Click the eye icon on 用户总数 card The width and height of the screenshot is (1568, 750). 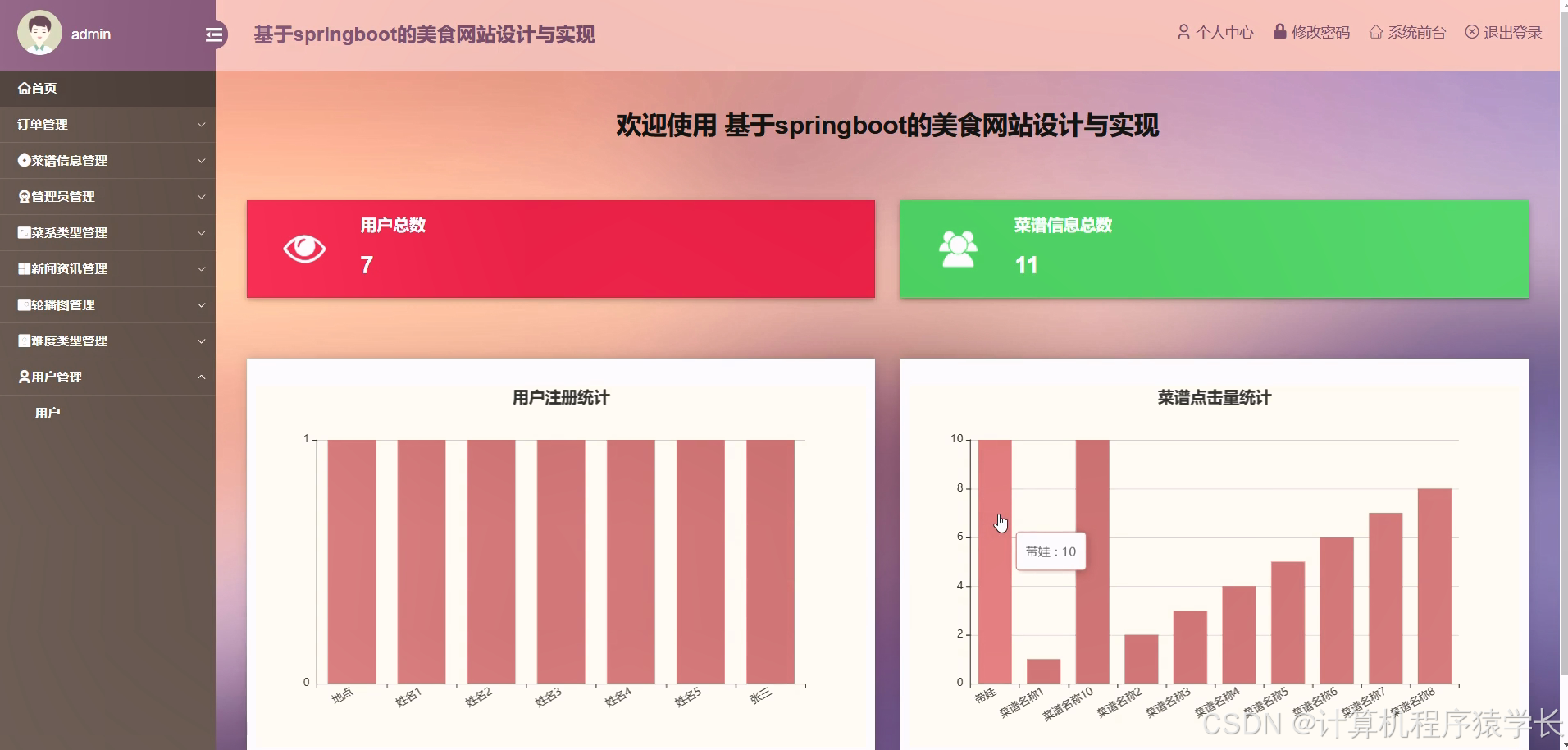tap(304, 248)
